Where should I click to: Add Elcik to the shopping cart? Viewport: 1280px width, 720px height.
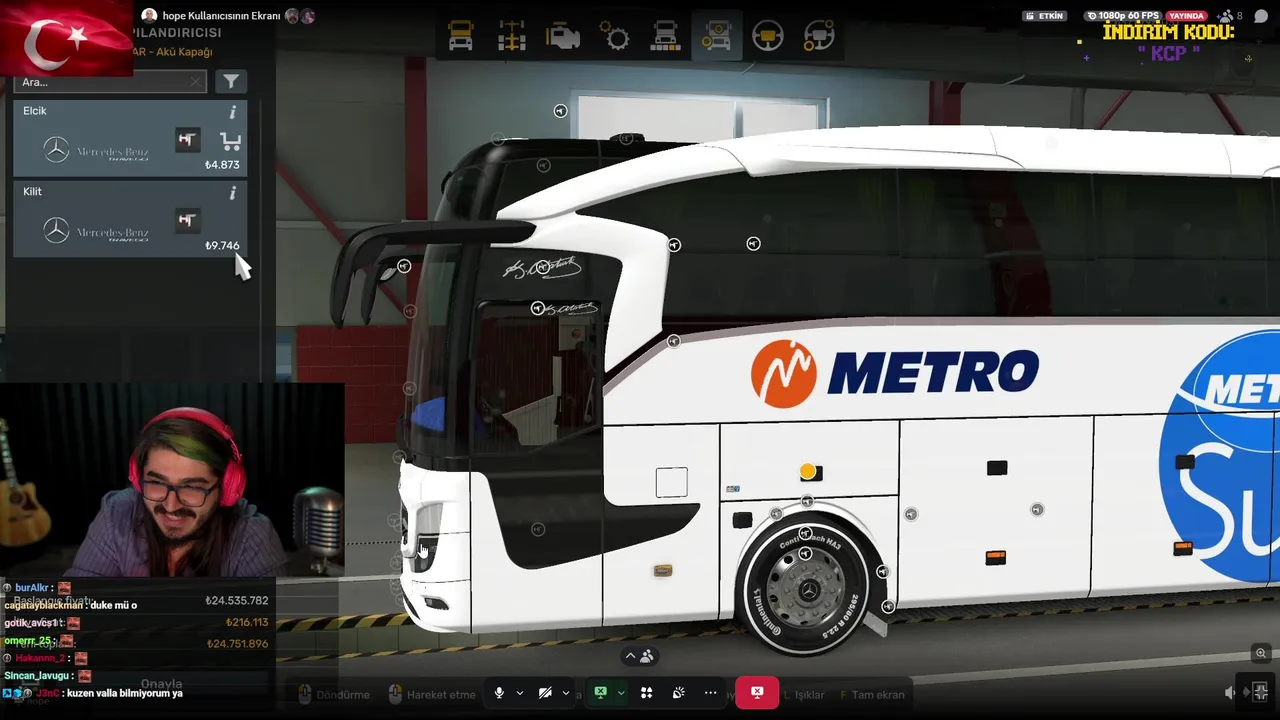click(x=231, y=141)
